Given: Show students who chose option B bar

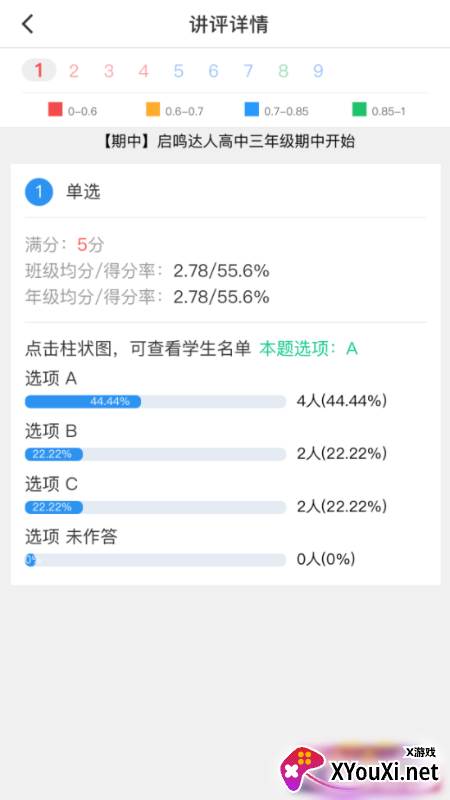Looking at the screenshot, I should (x=155, y=454).
